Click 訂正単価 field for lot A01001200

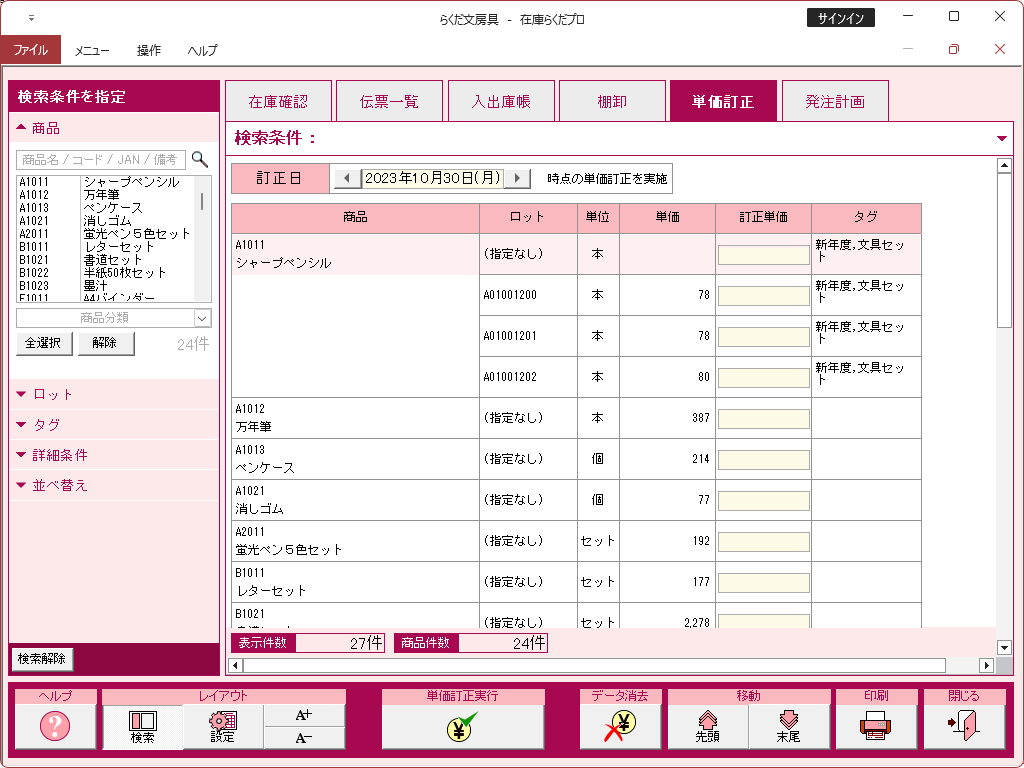pos(763,296)
